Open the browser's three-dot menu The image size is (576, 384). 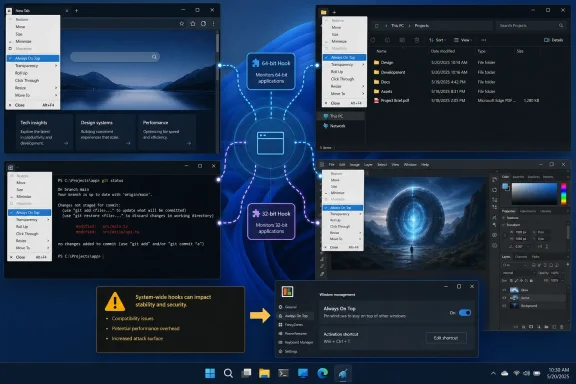(x=213, y=24)
